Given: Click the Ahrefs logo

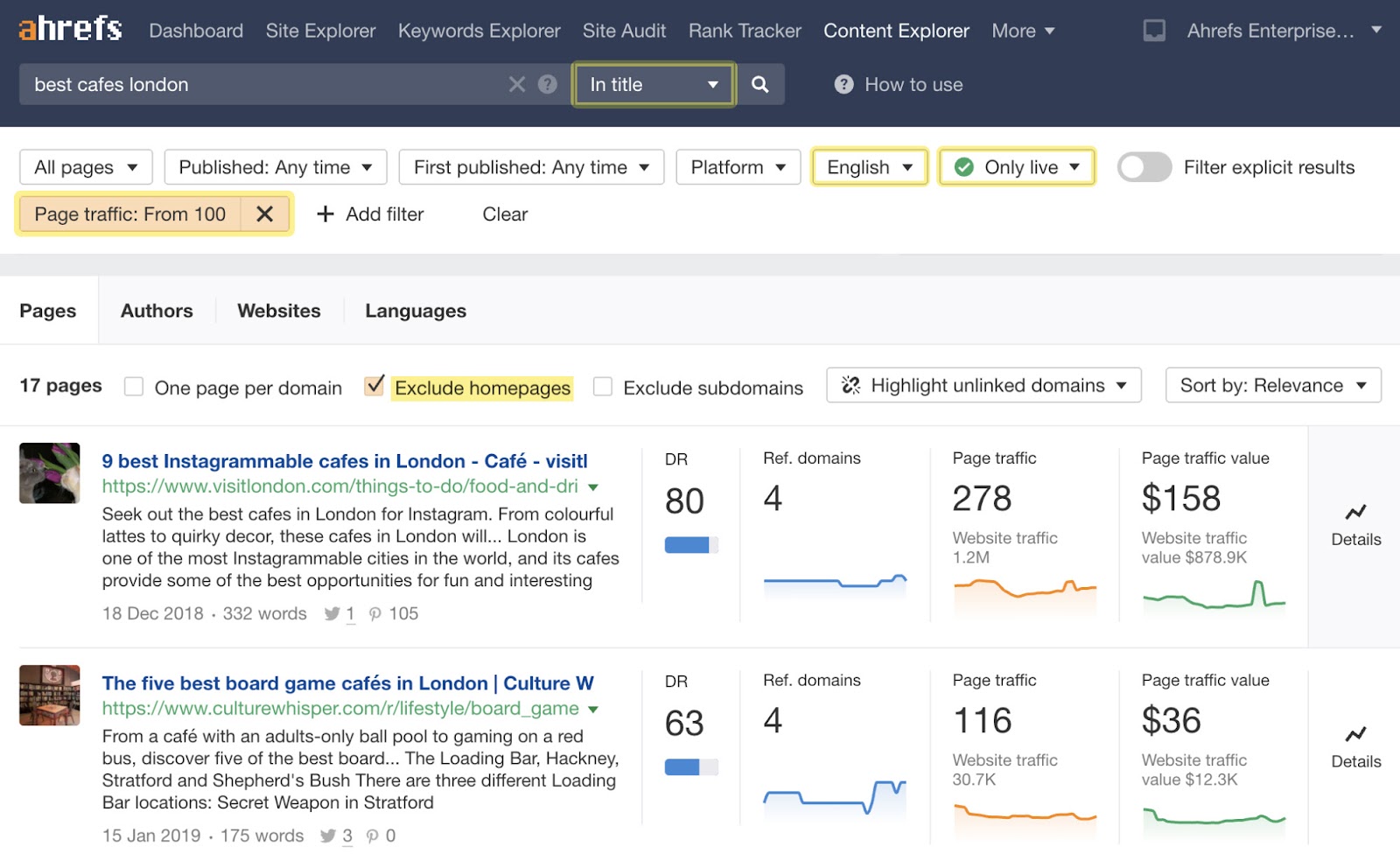Looking at the screenshot, I should coord(70,30).
